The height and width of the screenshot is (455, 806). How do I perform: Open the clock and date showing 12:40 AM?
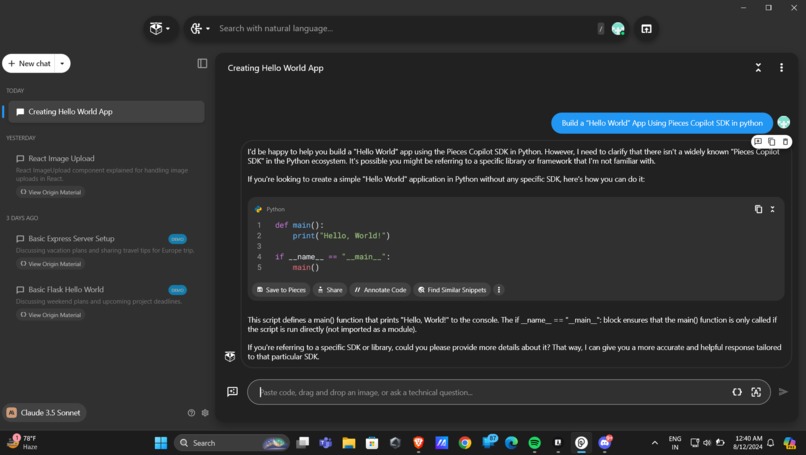[748, 443]
